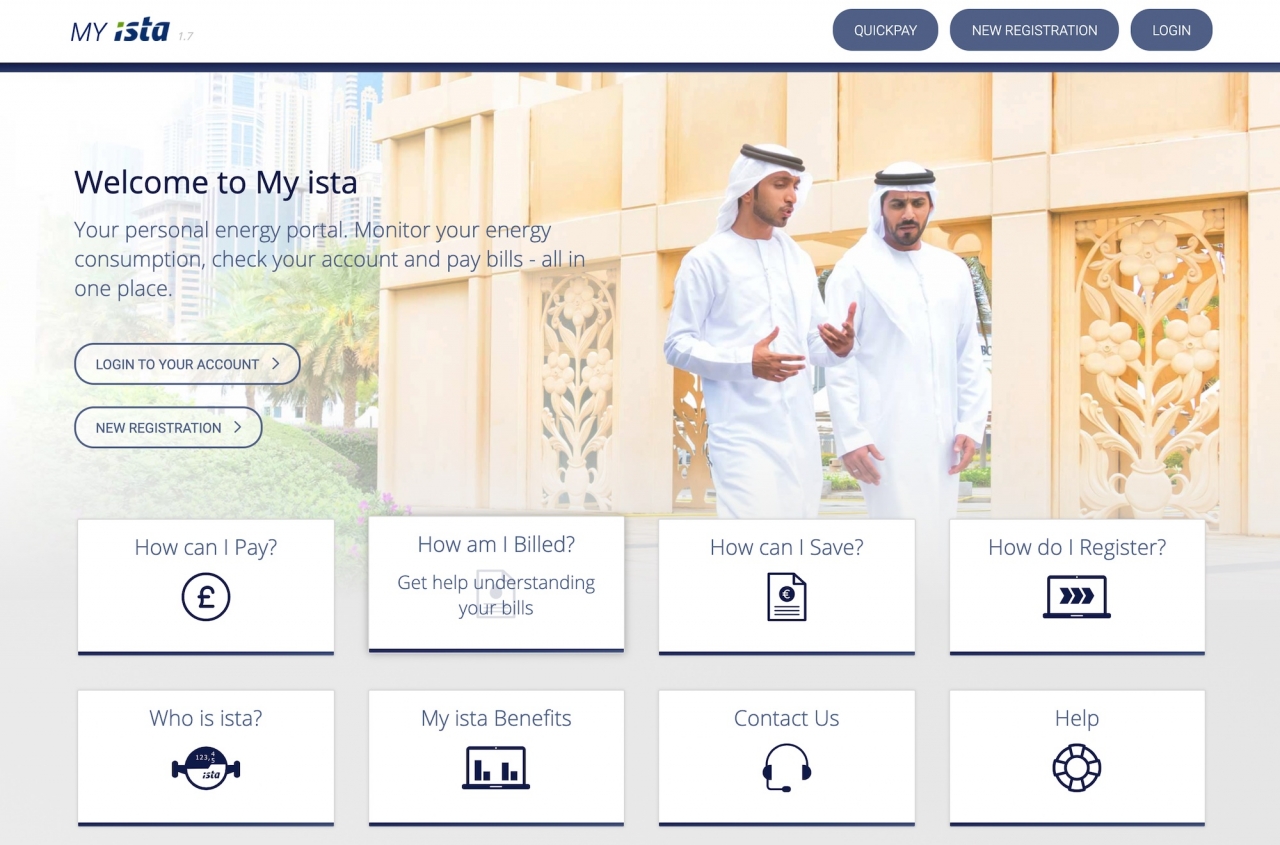Click the 'Welcome to My ista' heading
1280x845 pixels.
click(215, 182)
